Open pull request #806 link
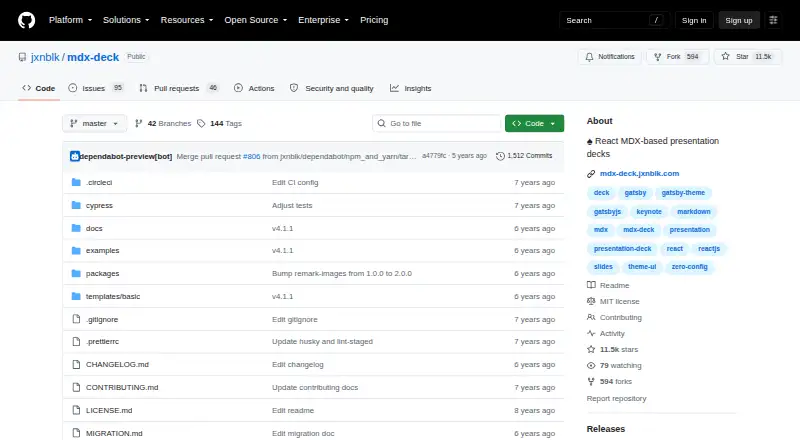This screenshot has width=800, height=440. pyautogui.click(x=252, y=156)
